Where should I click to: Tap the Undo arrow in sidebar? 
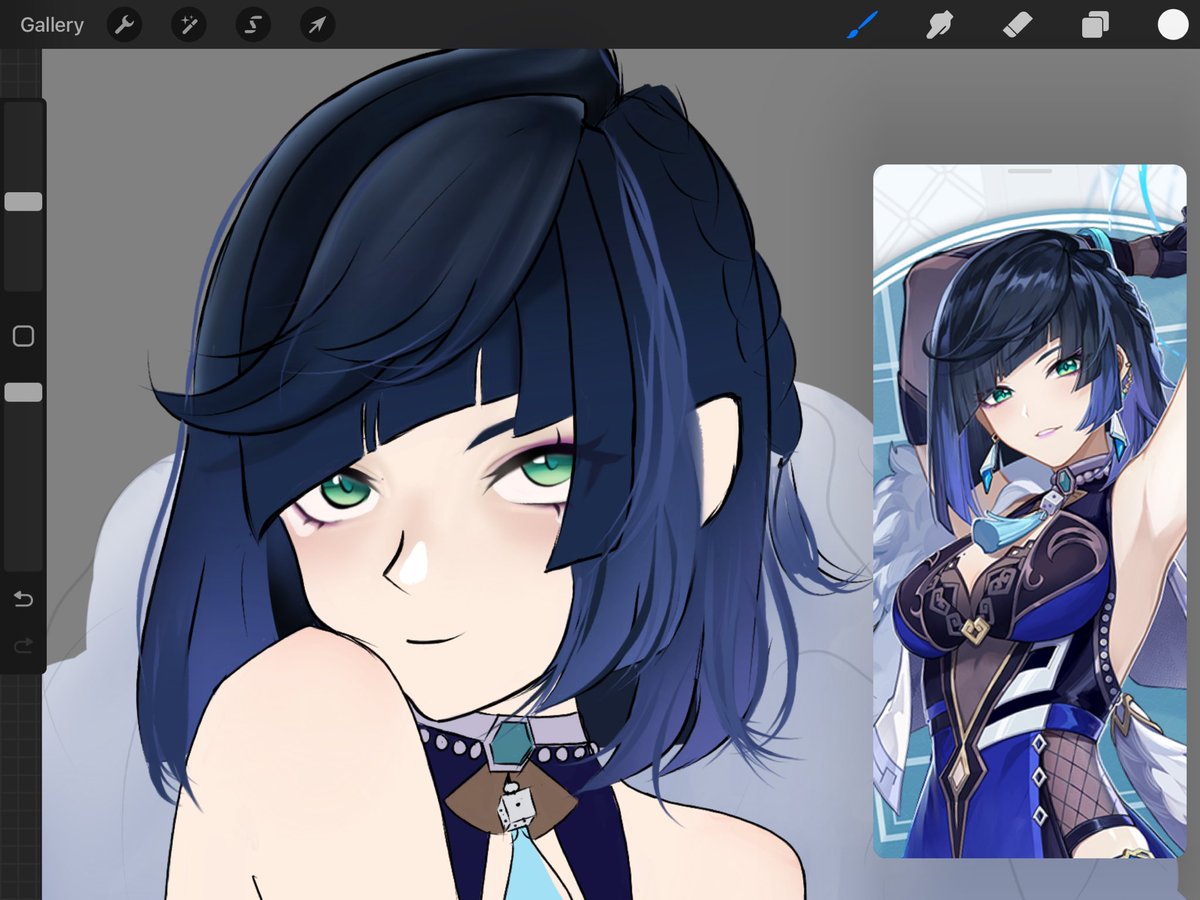[x=23, y=600]
